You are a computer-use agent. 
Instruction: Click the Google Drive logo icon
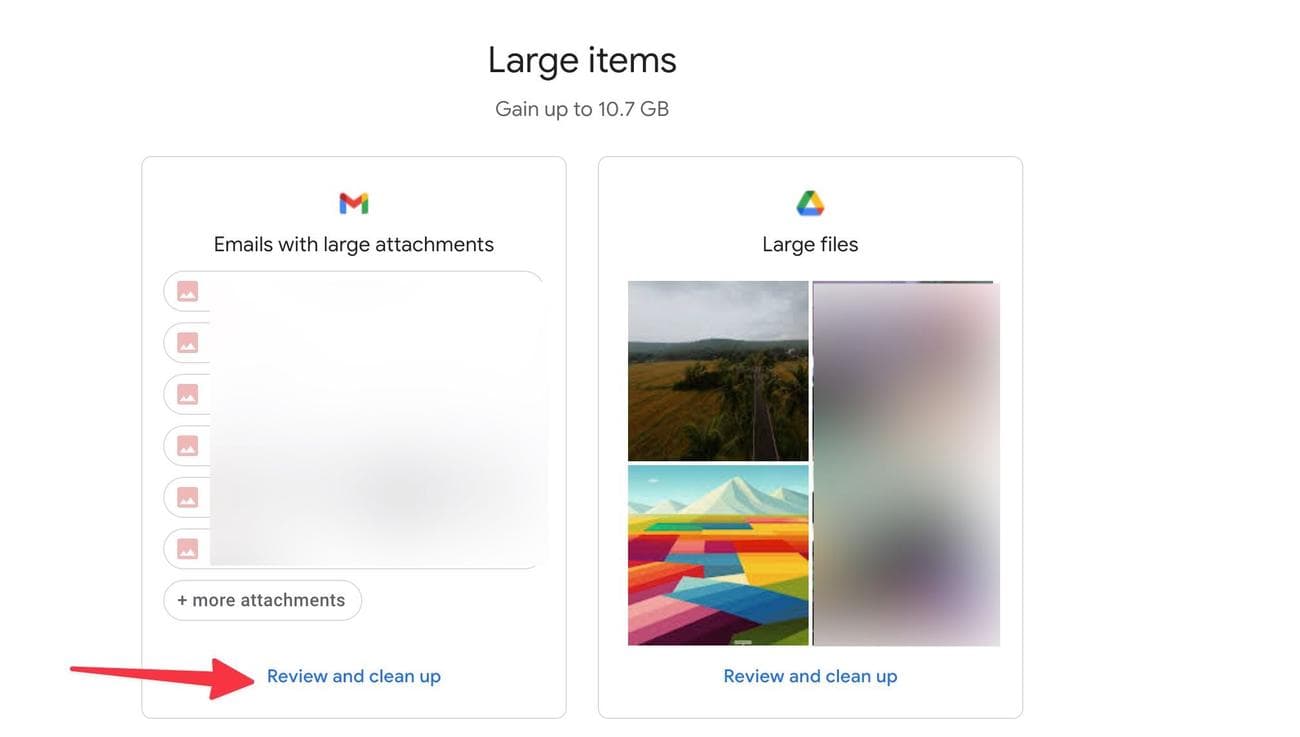(810, 204)
